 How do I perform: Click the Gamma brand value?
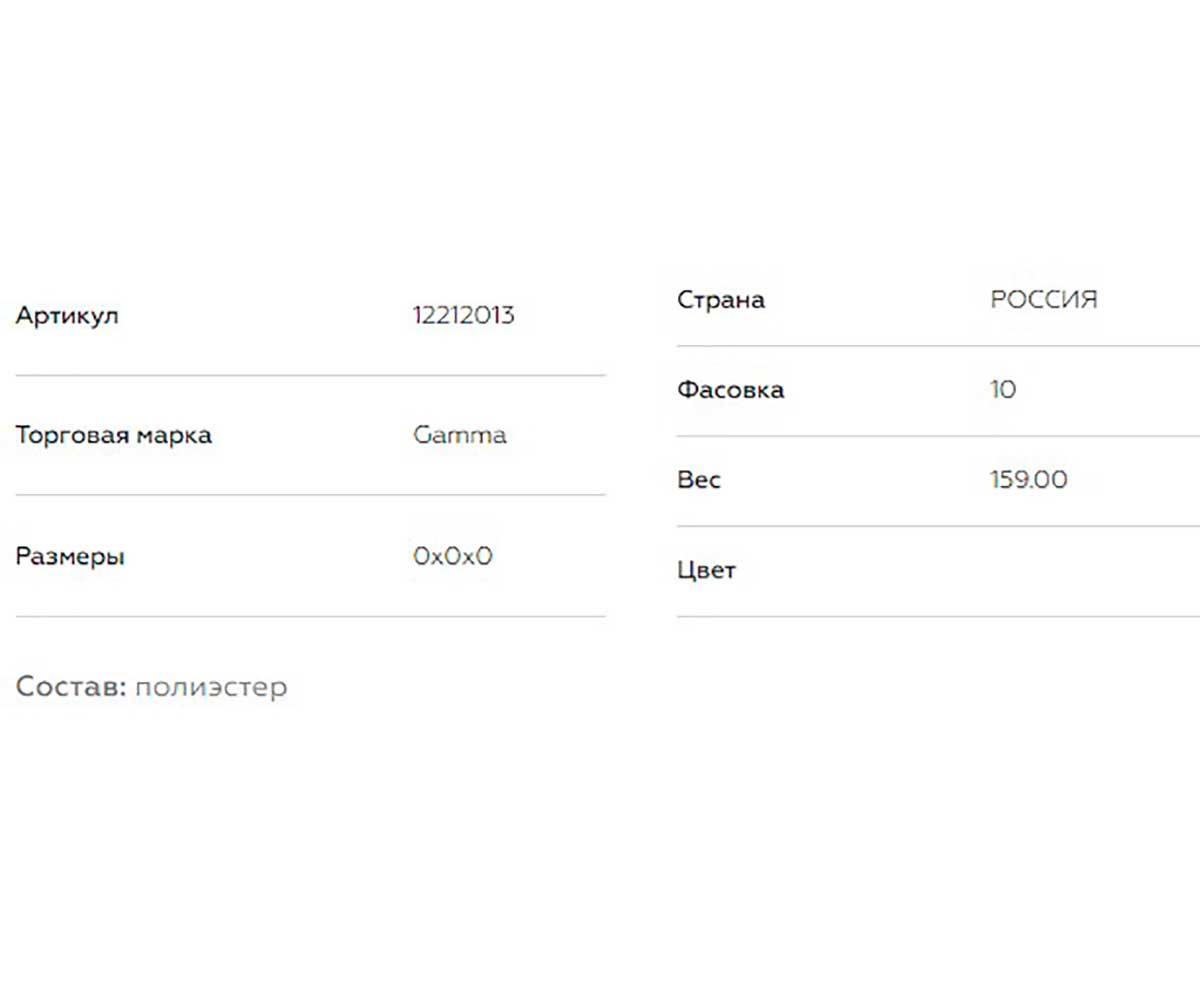(460, 436)
